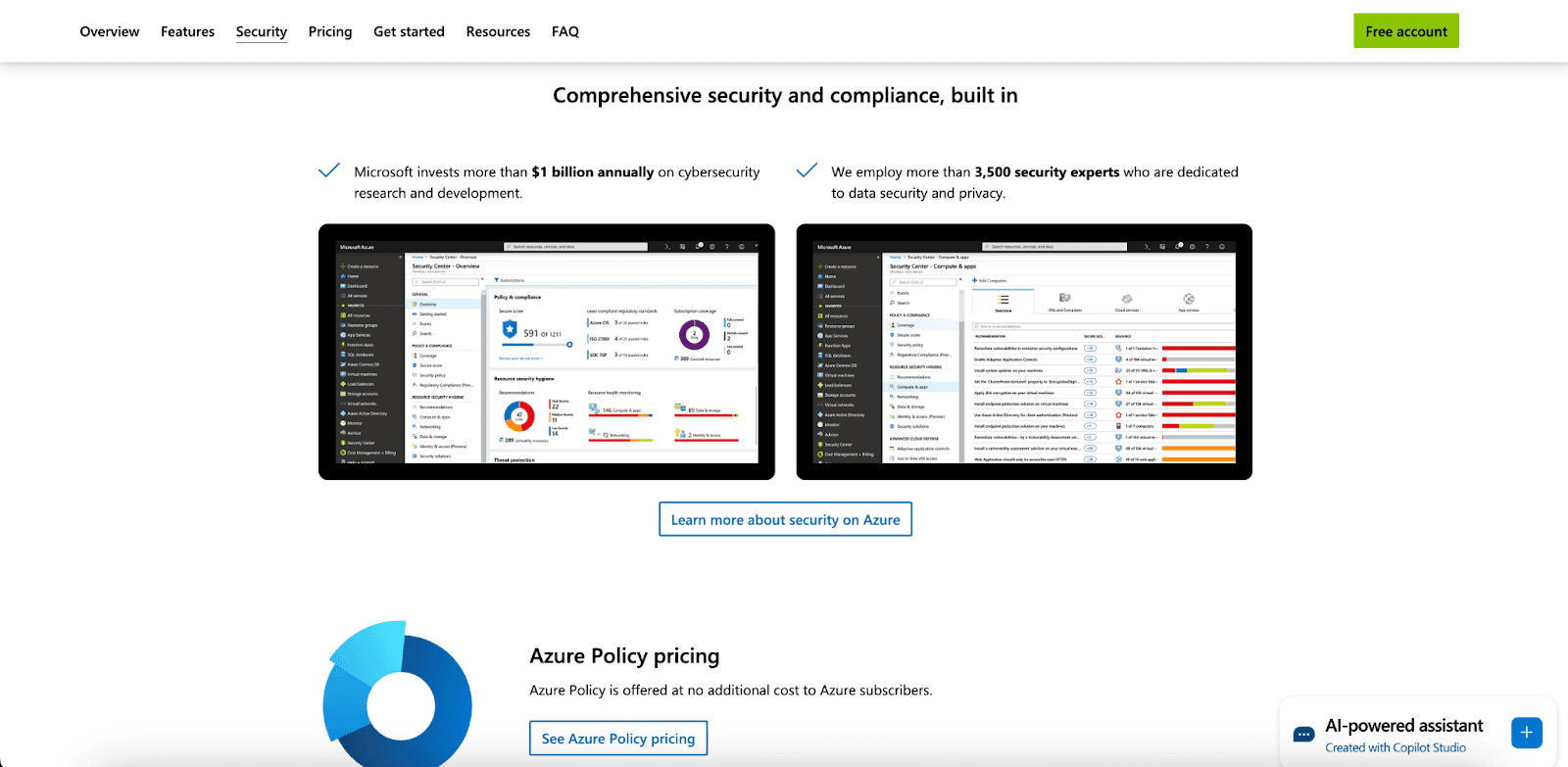Click text "3,500 security experts"
1568x767 pixels.
click(1047, 171)
